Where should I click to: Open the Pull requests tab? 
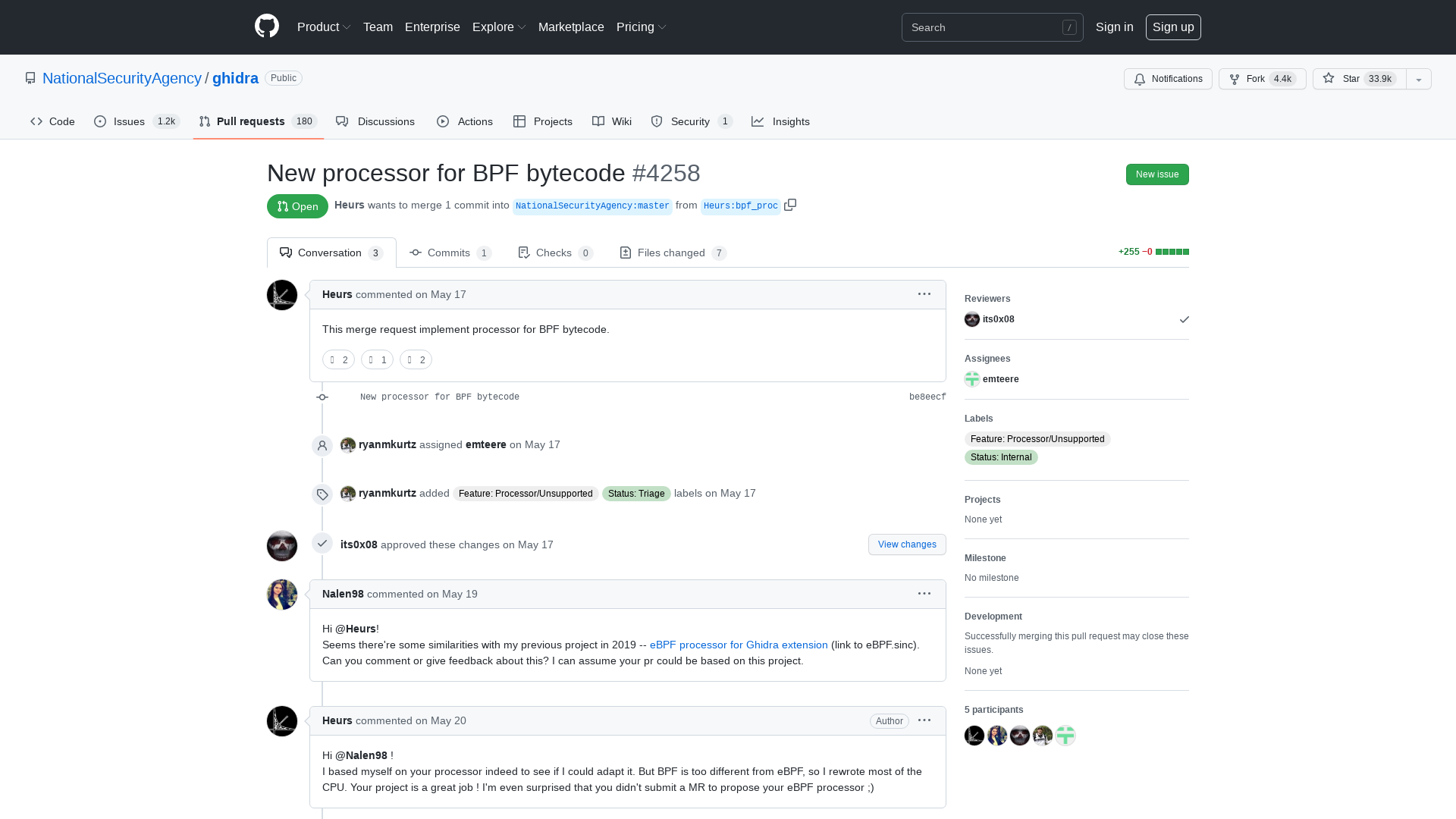(x=258, y=121)
